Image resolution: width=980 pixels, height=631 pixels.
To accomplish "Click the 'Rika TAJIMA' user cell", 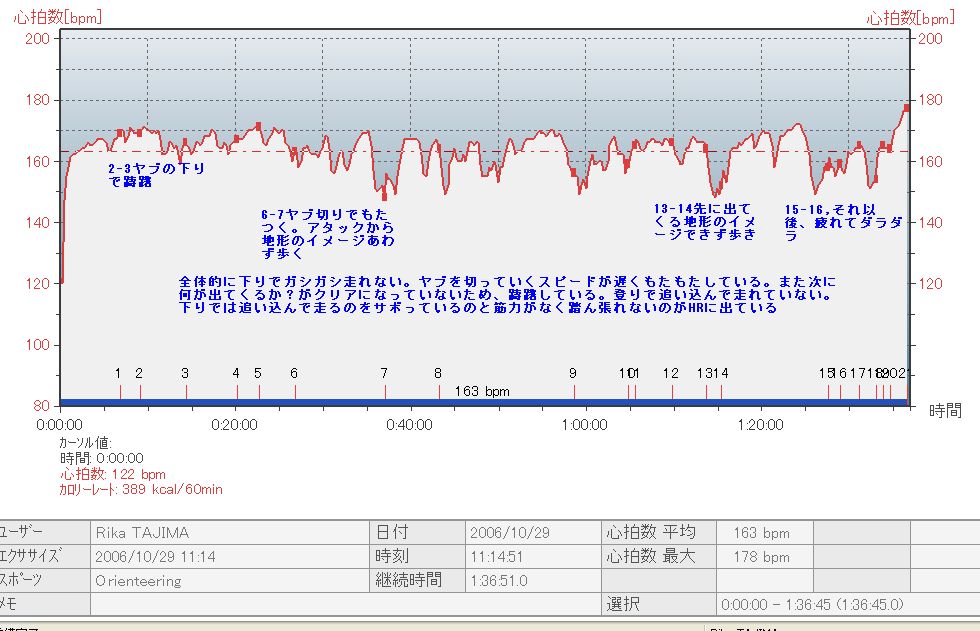I will click(x=230, y=532).
